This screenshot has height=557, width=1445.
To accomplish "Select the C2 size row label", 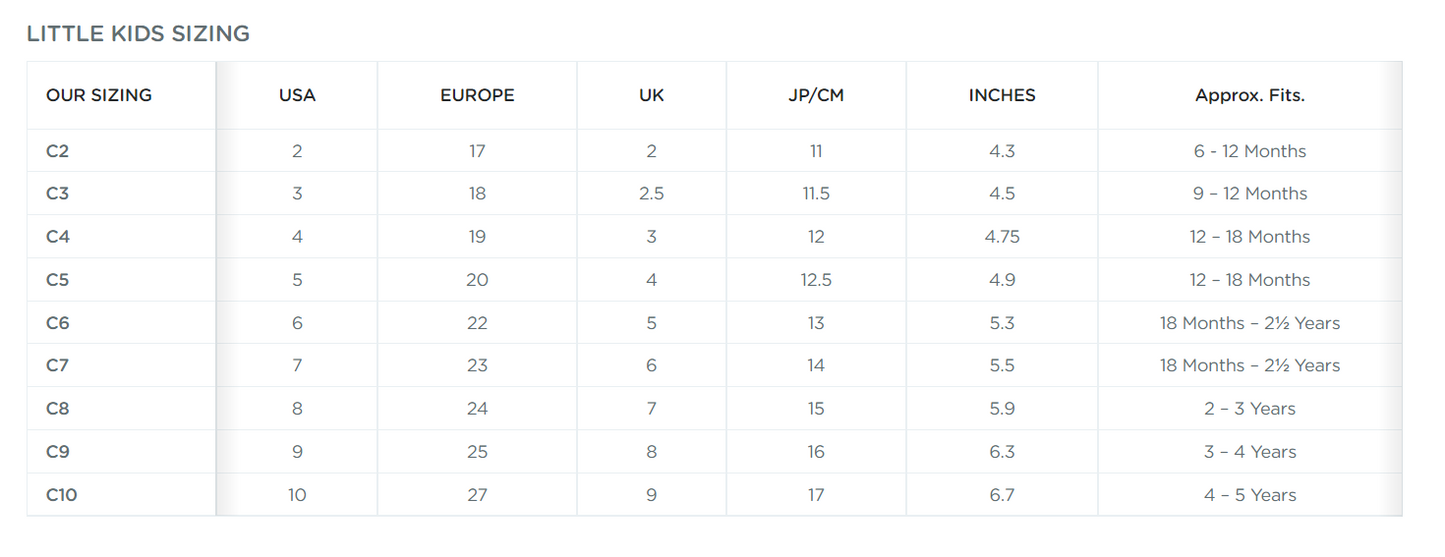I will coord(57,151).
